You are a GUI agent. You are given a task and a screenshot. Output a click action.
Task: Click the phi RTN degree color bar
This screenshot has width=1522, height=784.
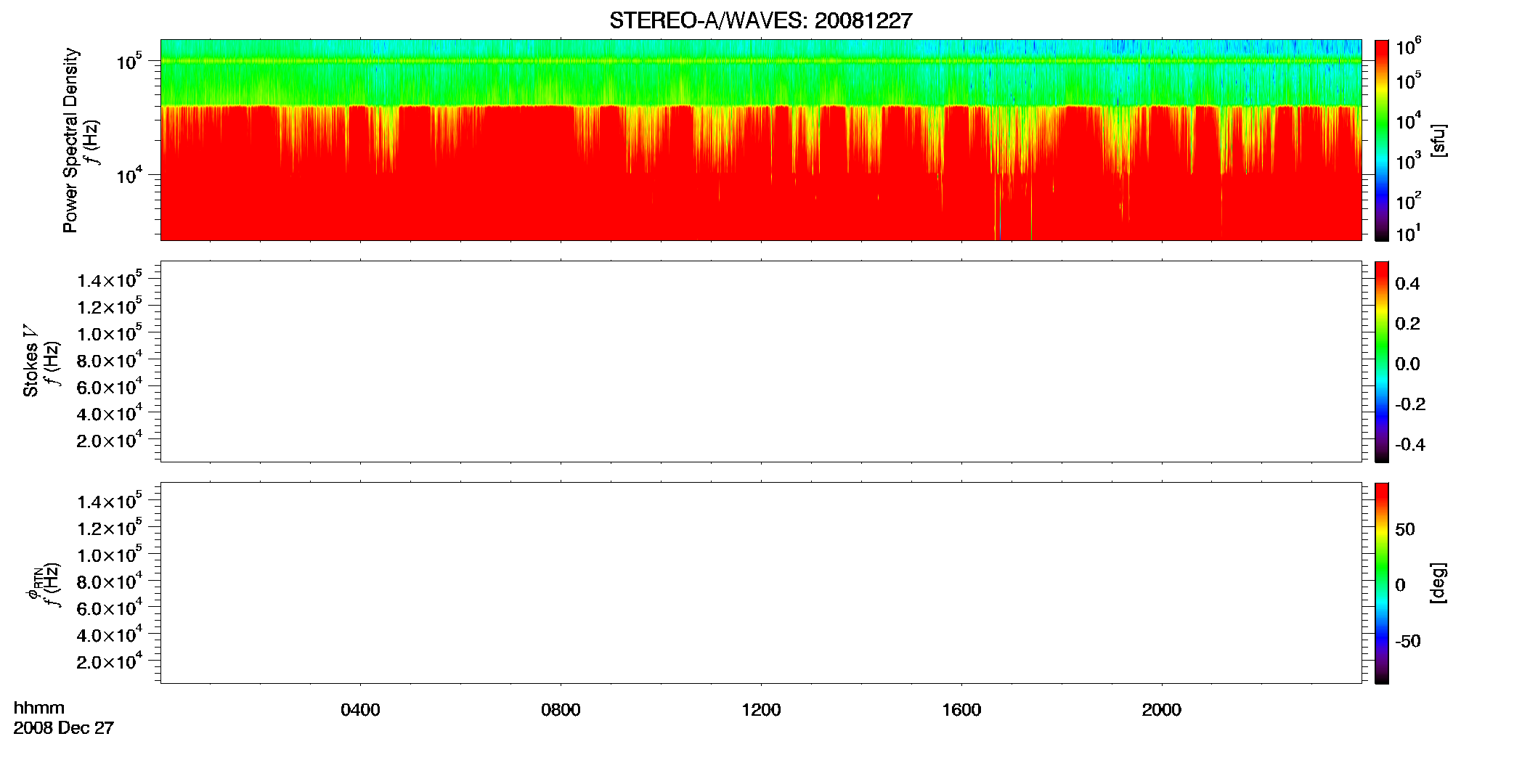[1382, 583]
